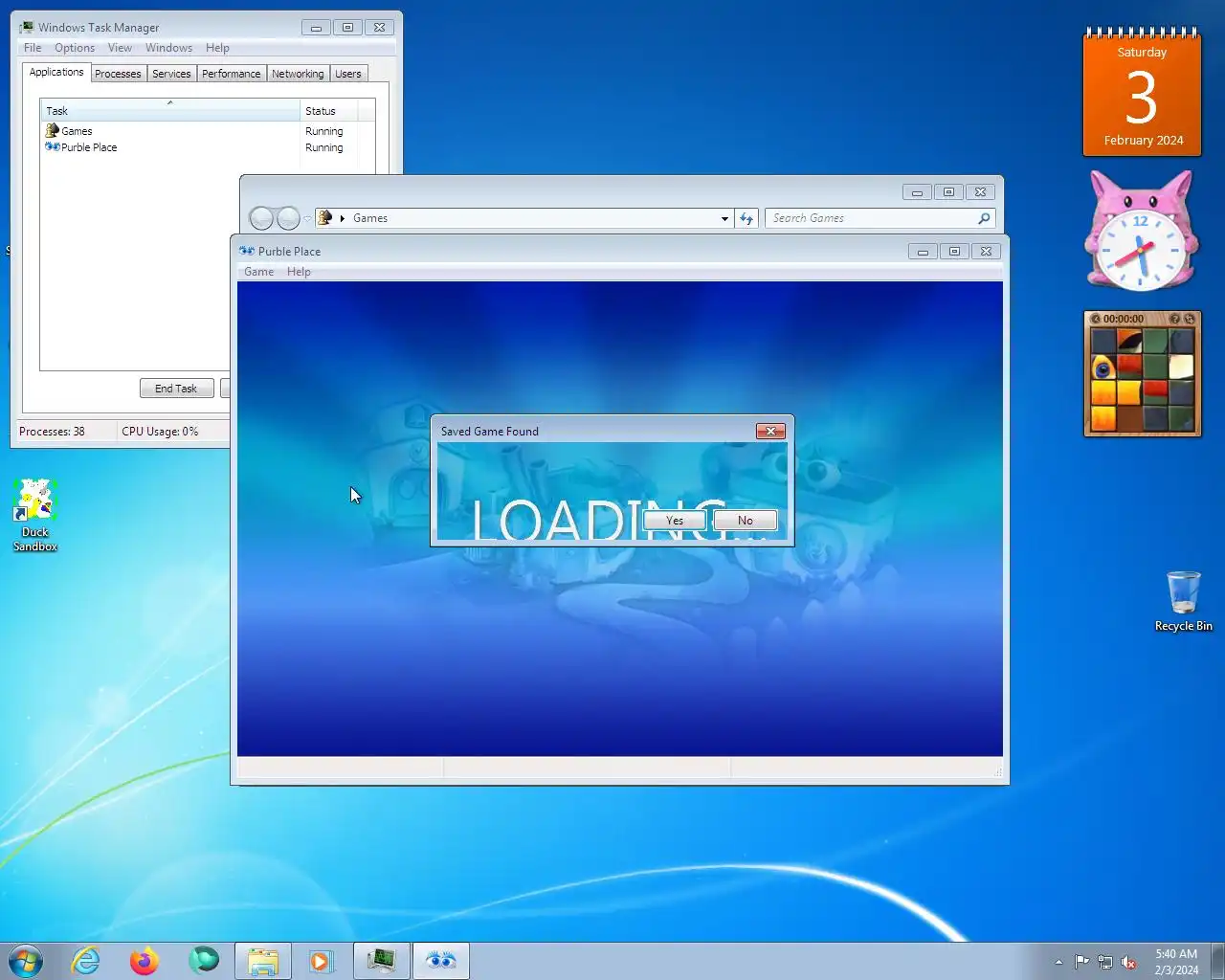Sort by the Status column header
This screenshot has width=1225, height=980.
(329, 111)
